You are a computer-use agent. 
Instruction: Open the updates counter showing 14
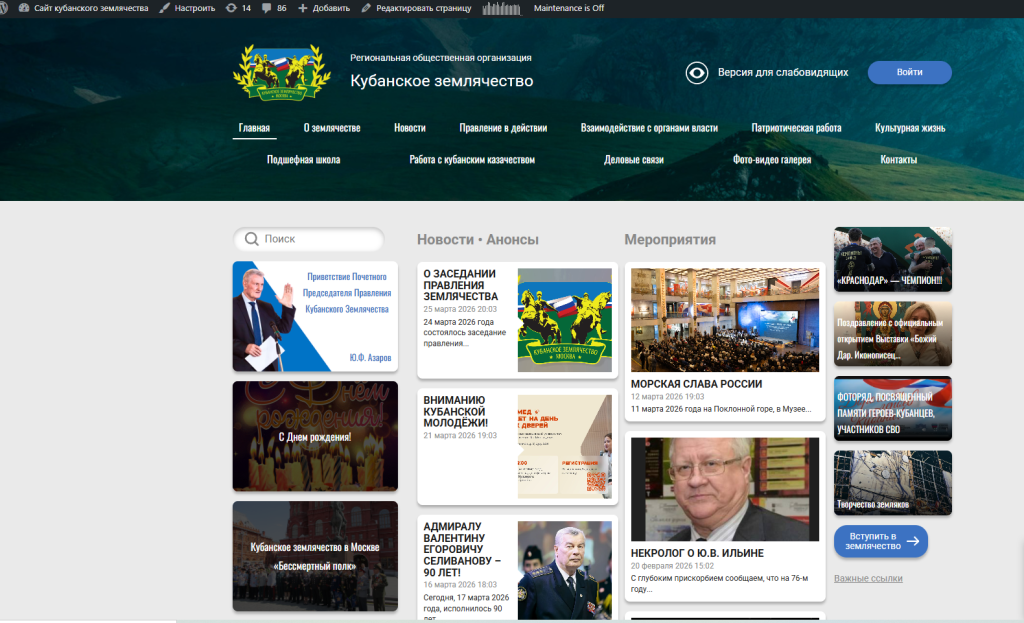tap(238, 8)
